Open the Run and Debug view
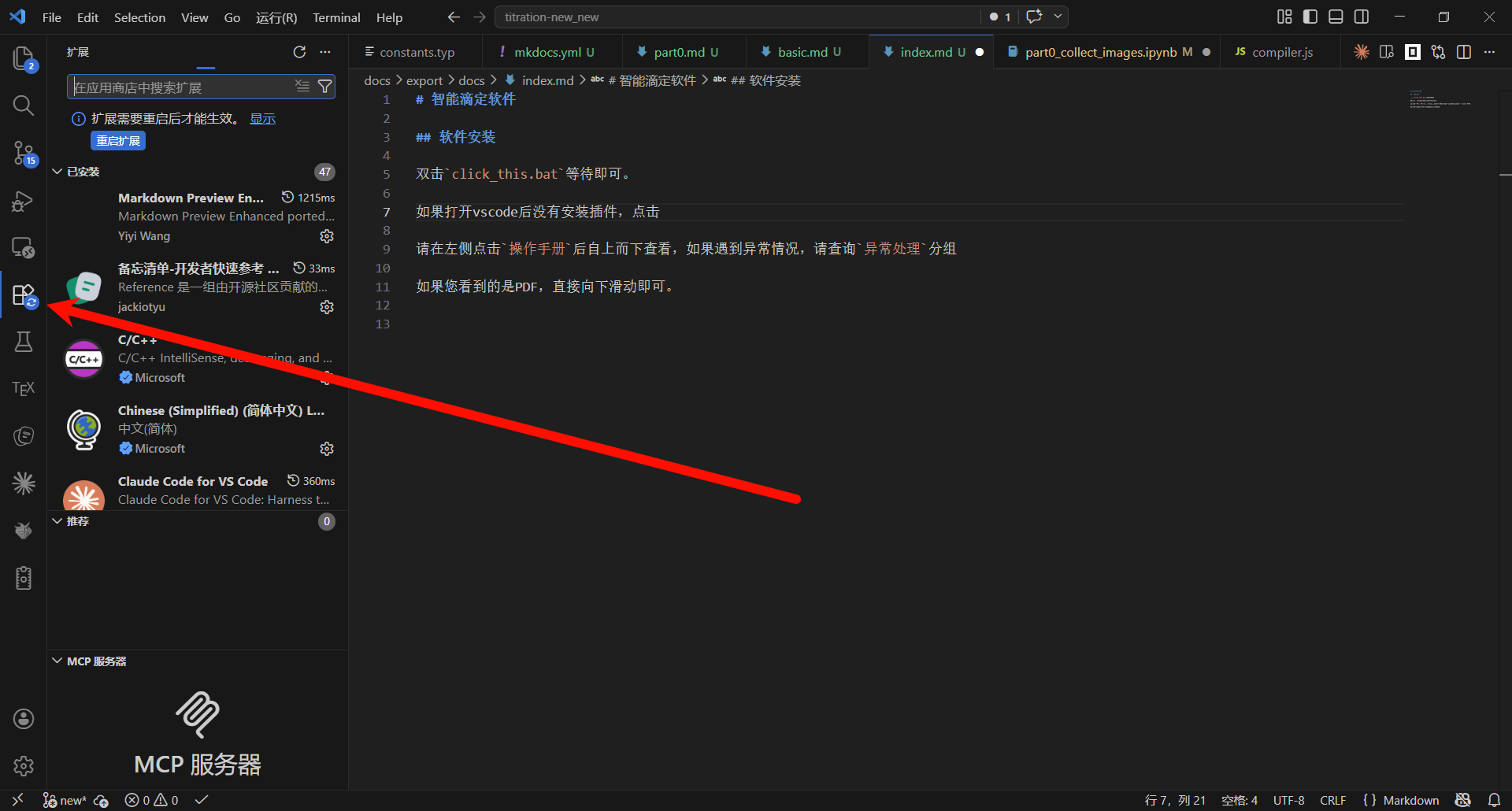 [x=24, y=201]
